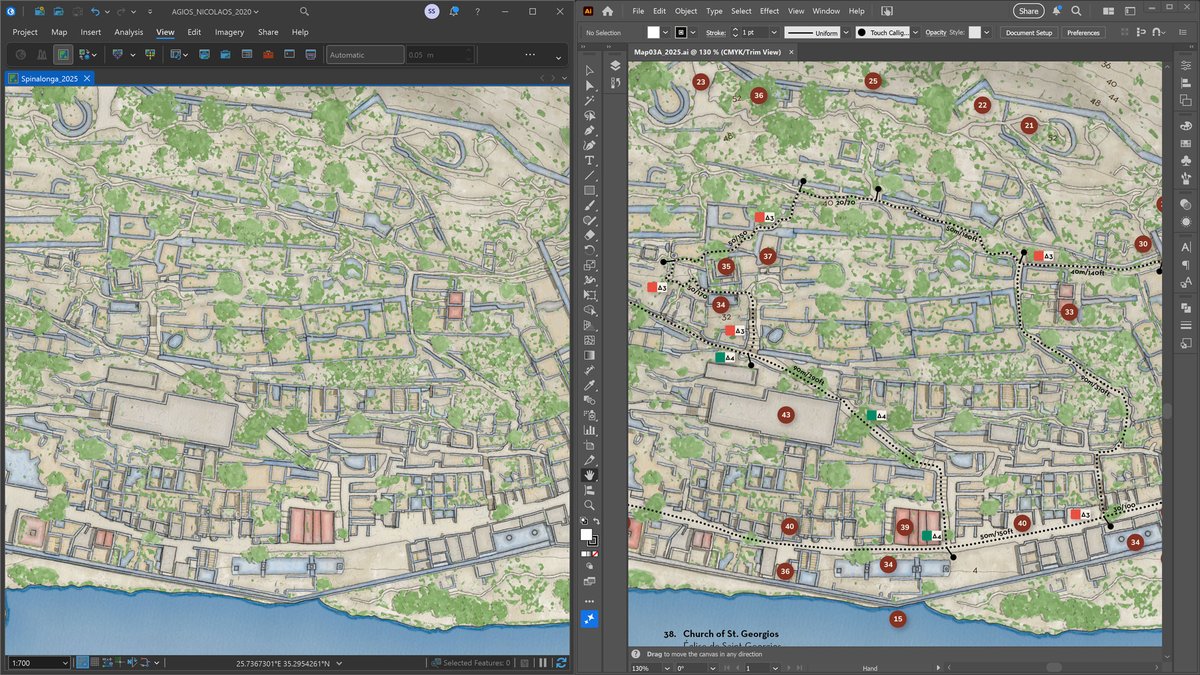
Task: Select the Map03A_2025.ai document tab
Action: (708, 52)
